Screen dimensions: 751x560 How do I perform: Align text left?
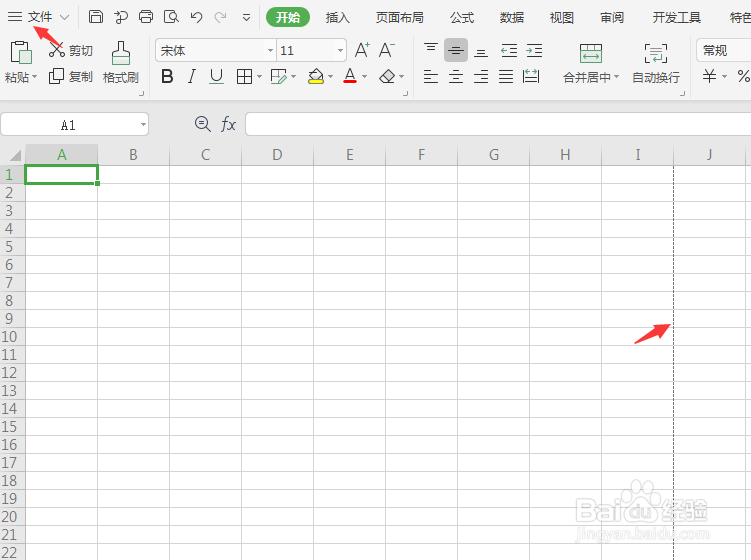[431, 76]
